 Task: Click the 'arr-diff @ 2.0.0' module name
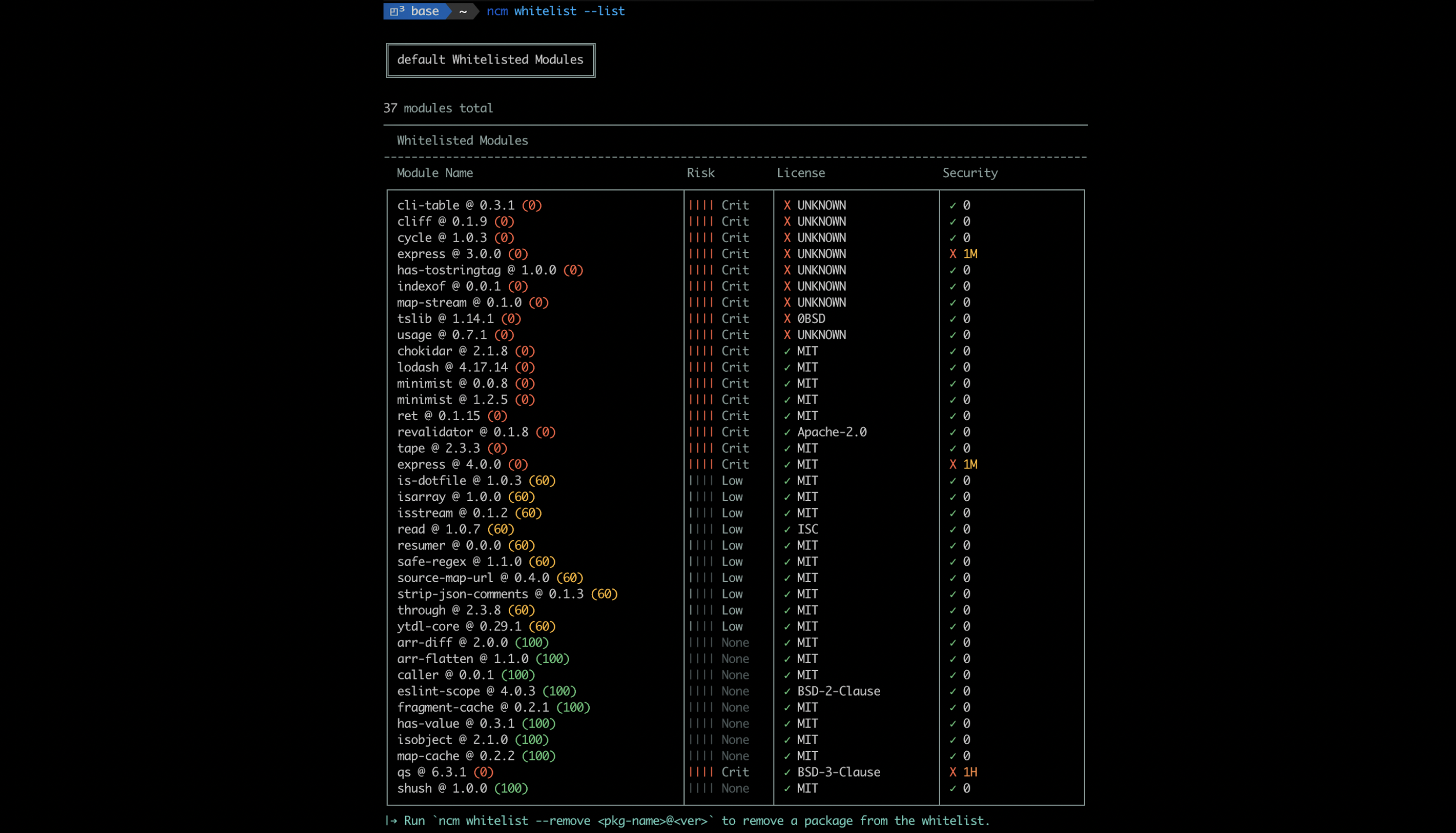pos(452,643)
